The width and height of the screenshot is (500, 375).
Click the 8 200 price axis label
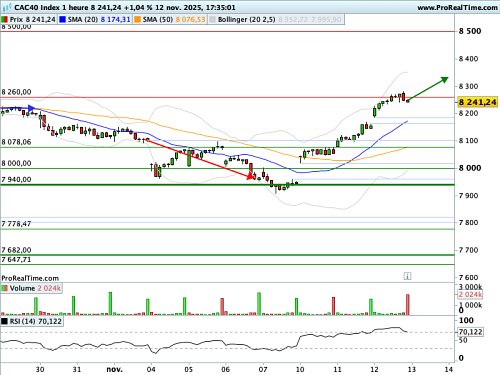468,113
